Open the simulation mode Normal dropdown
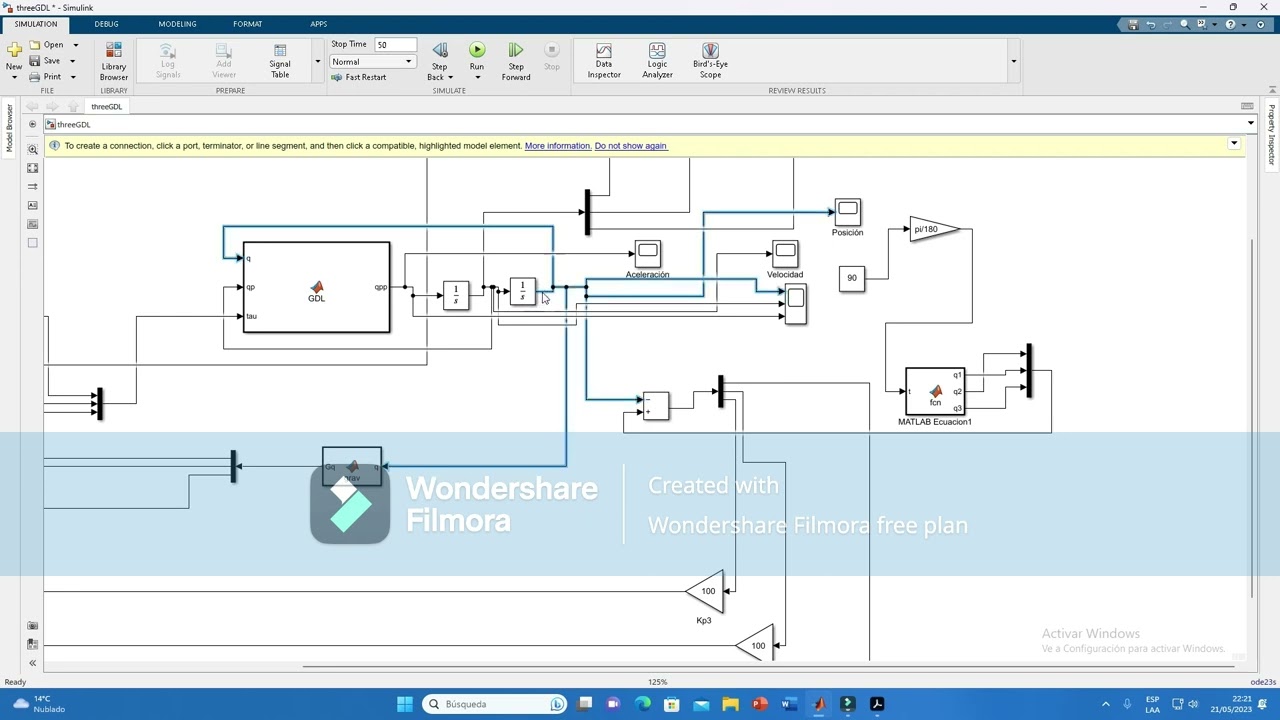The width and height of the screenshot is (1280, 720). [372, 62]
